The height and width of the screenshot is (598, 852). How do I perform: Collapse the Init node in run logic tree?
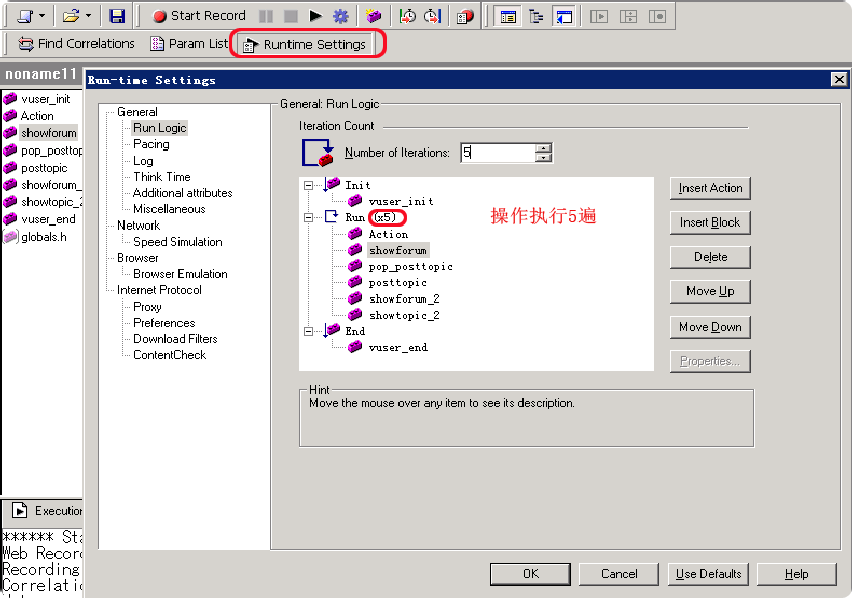point(308,185)
